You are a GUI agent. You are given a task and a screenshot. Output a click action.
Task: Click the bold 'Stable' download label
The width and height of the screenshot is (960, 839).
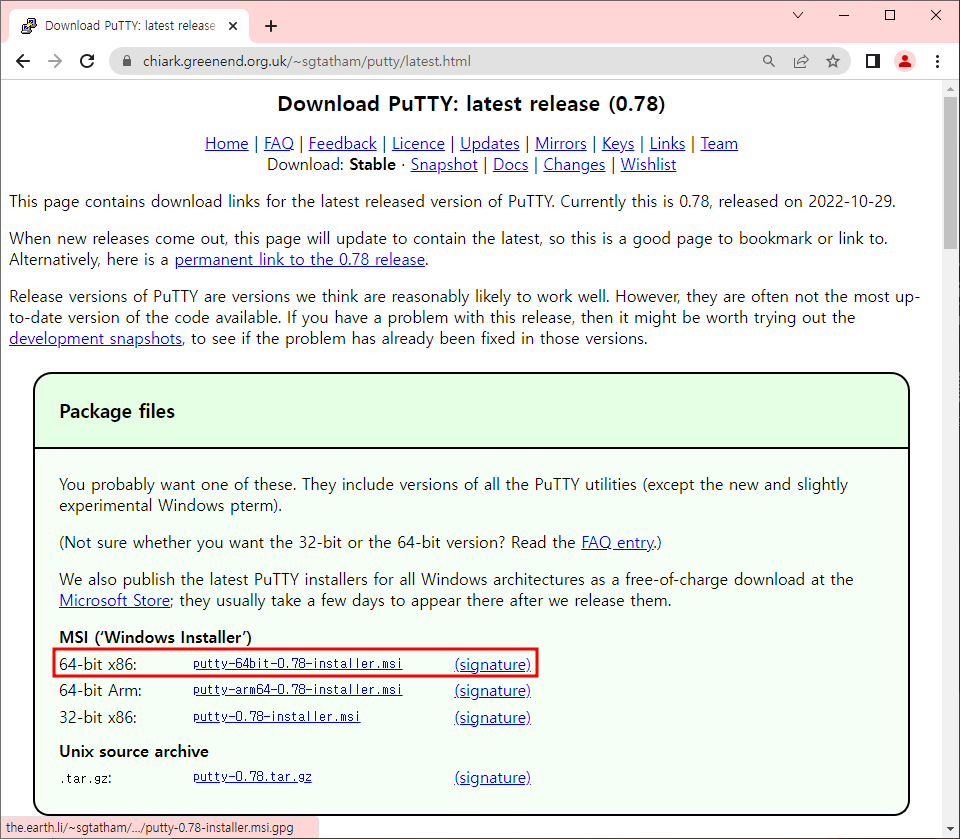coord(372,165)
